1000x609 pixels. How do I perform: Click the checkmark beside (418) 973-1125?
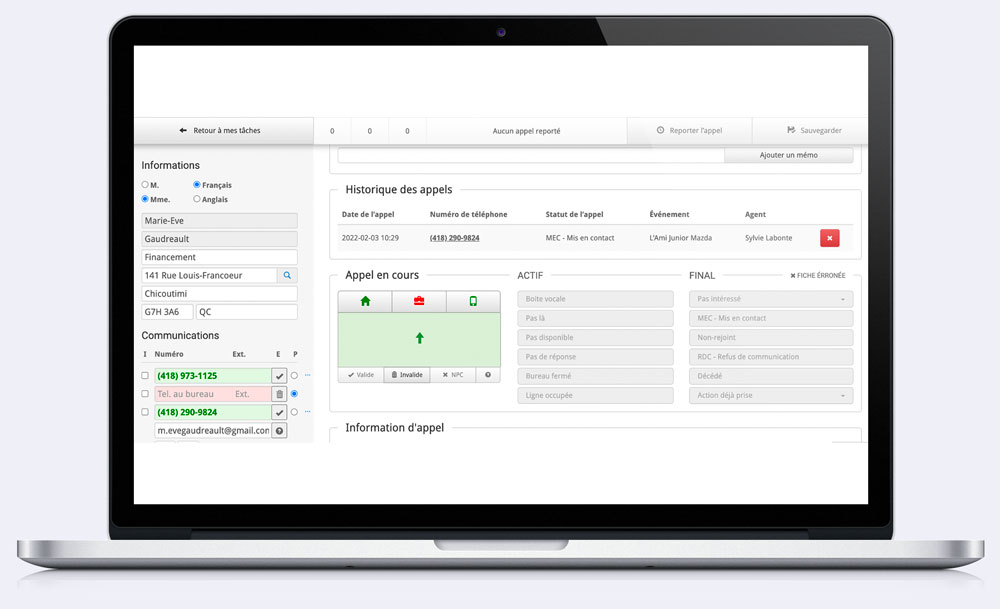pyautogui.click(x=279, y=376)
